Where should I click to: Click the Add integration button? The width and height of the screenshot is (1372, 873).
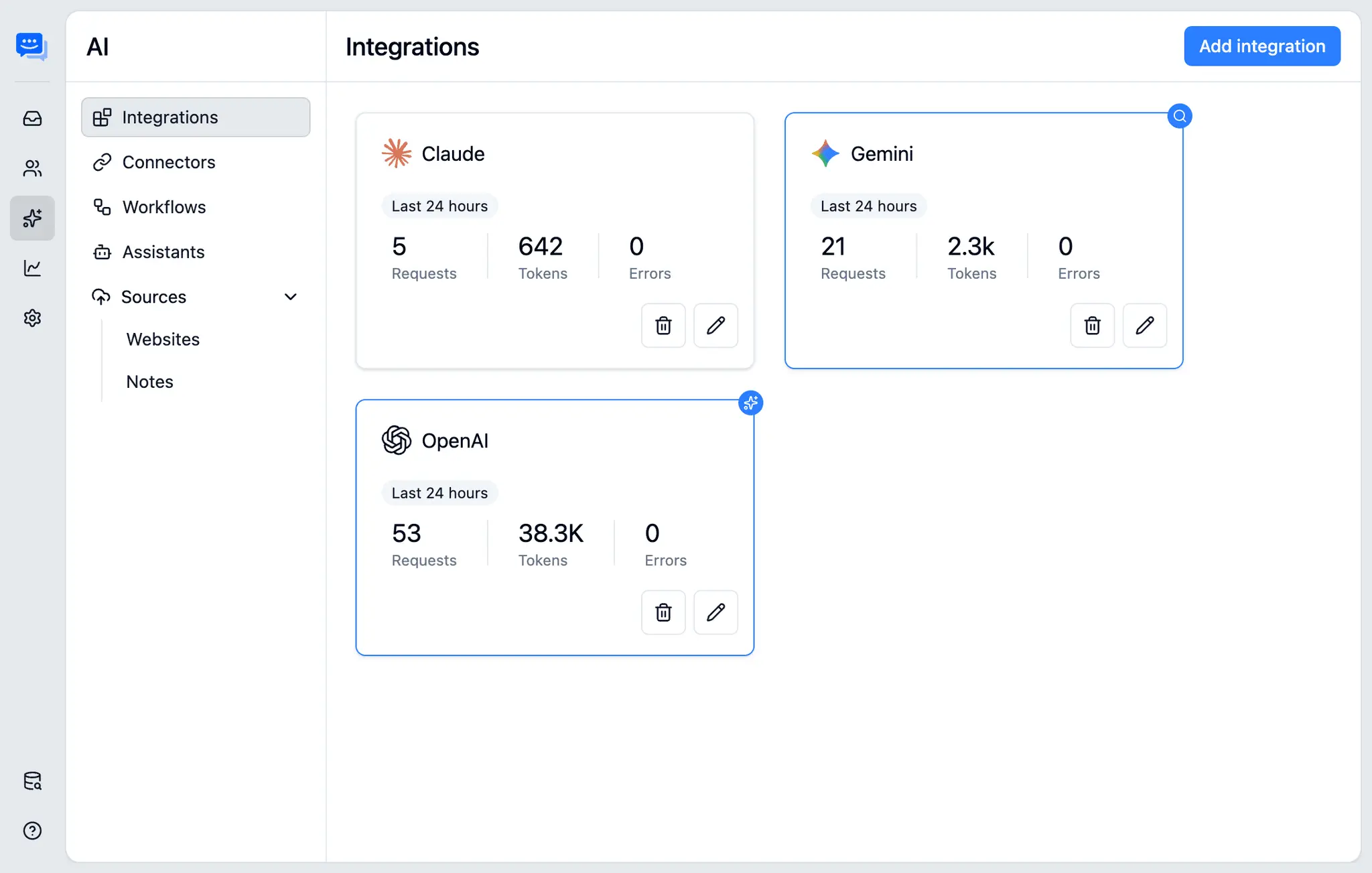coord(1262,46)
